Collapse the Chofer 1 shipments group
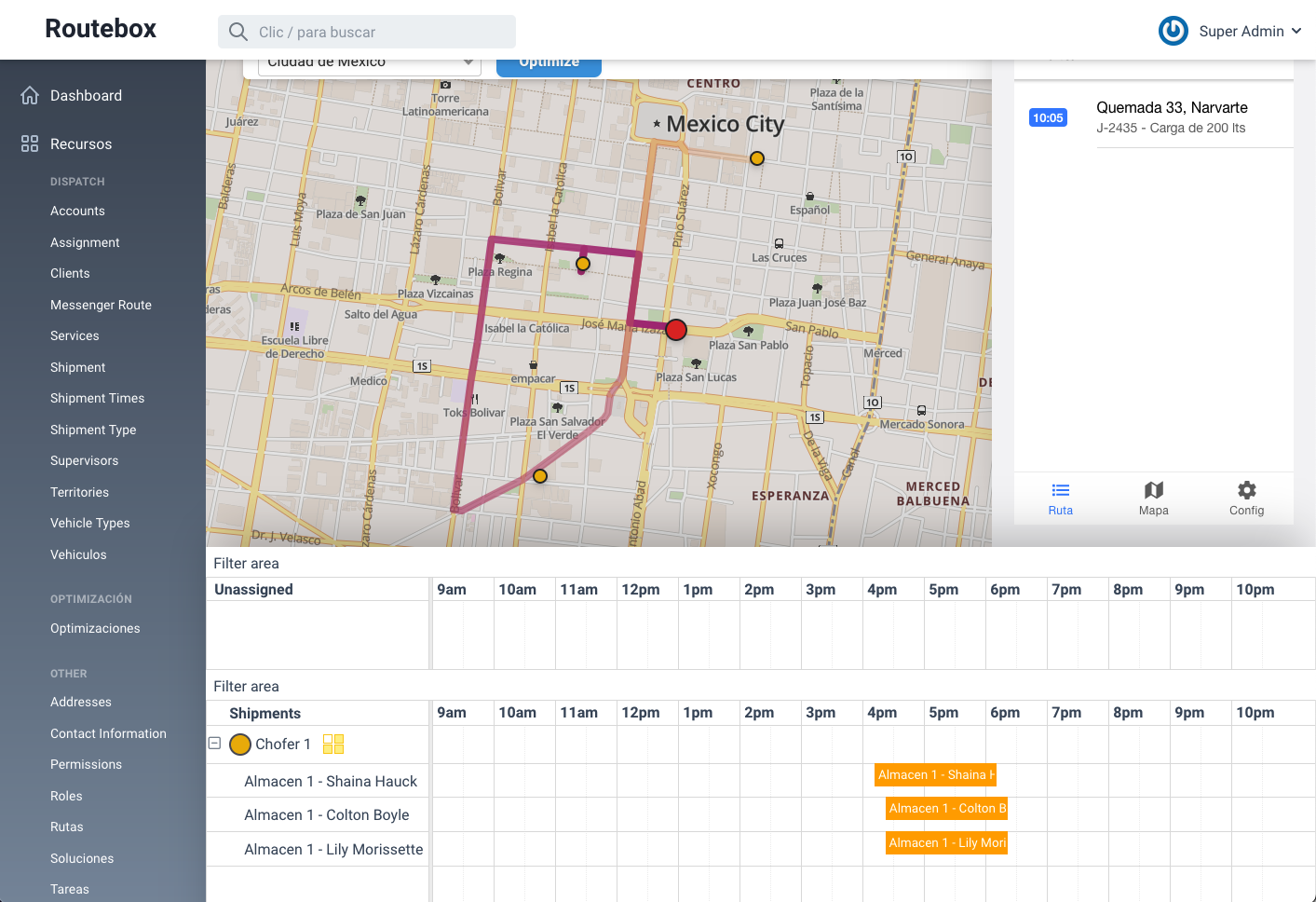 214,744
